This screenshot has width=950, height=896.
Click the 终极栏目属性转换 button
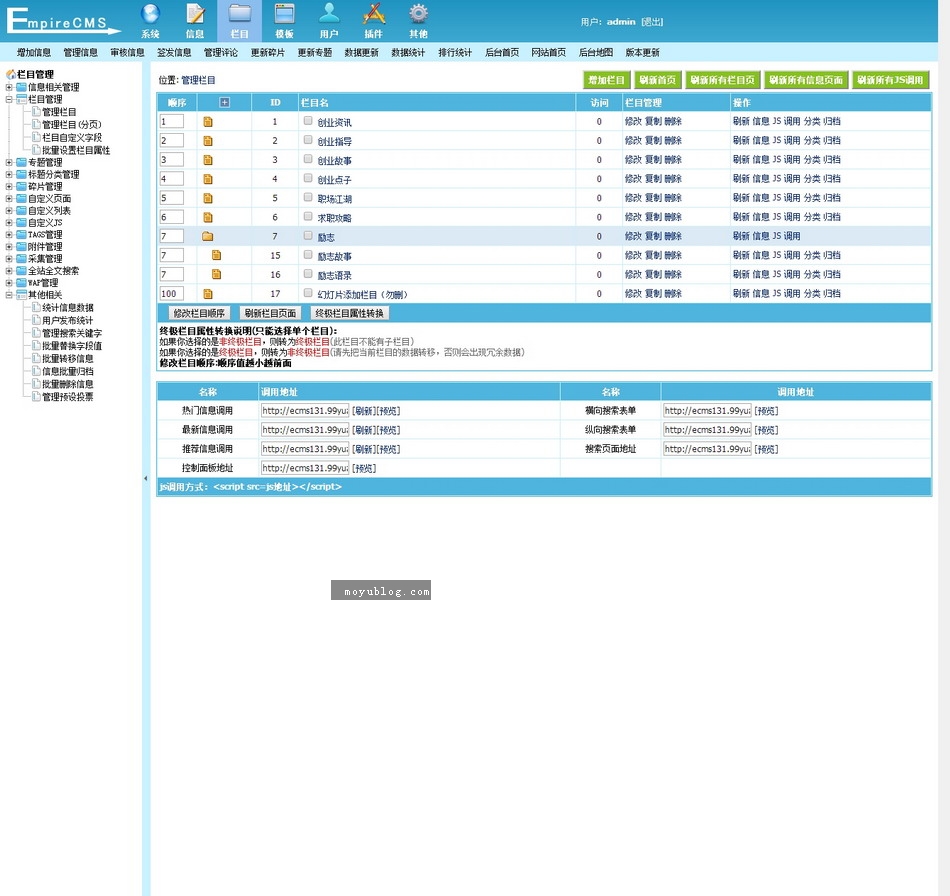350,313
